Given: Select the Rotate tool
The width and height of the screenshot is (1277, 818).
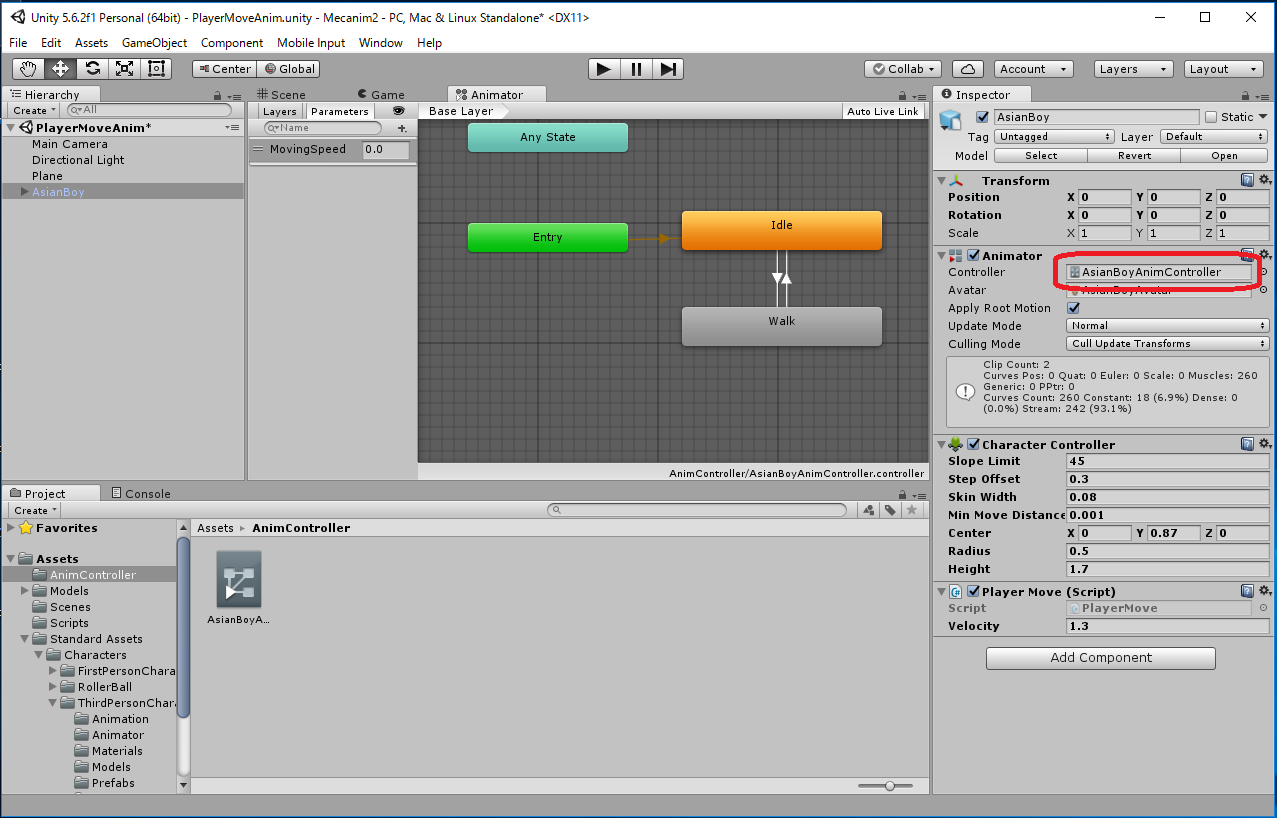Looking at the screenshot, I should tap(93, 69).
